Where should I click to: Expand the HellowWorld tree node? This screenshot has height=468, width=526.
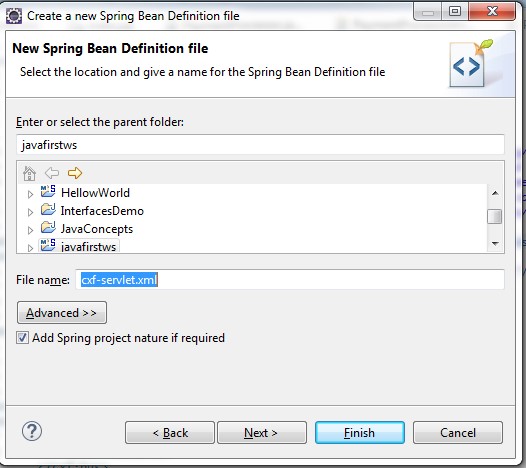pyautogui.click(x=30, y=194)
